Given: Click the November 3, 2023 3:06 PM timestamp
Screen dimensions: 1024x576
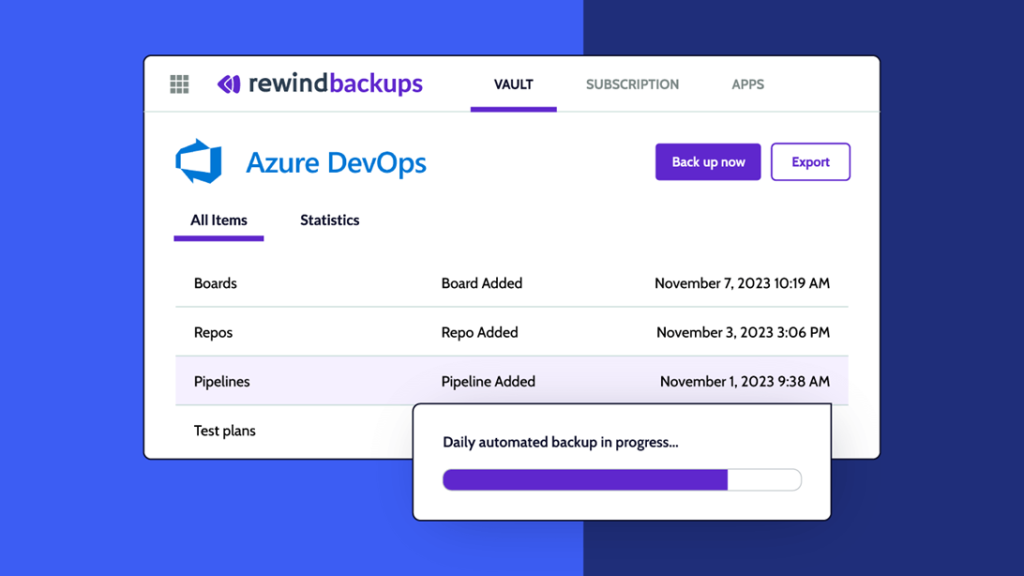Looking at the screenshot, I should (743, 332).
